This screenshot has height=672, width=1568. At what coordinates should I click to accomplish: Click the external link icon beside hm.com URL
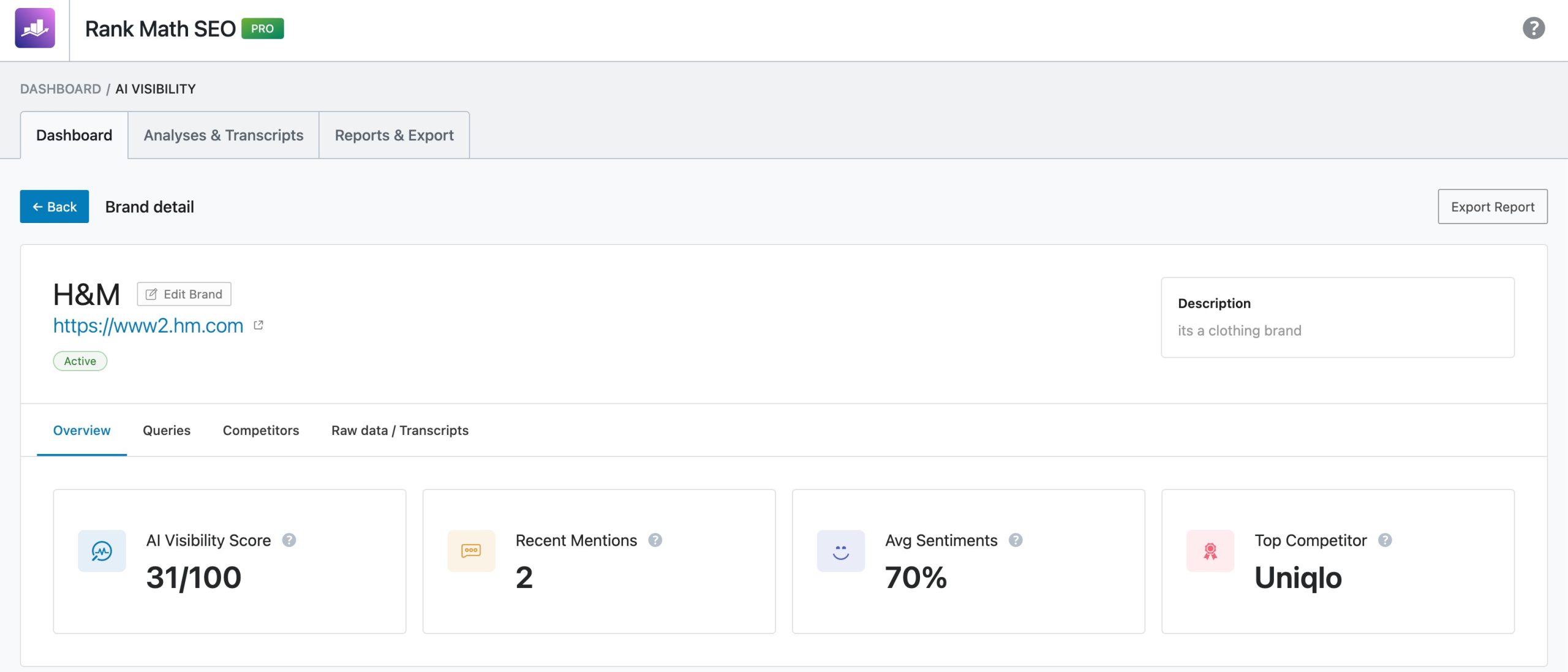tap(258, 325)
